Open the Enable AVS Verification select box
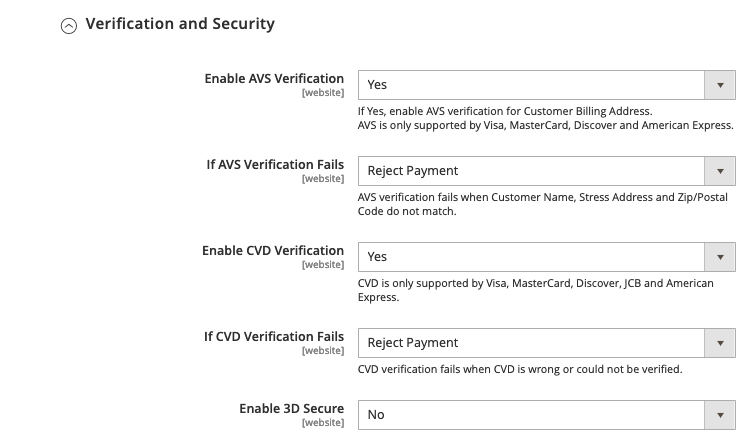This screenshot has height=445, width=751. (546, 85)
